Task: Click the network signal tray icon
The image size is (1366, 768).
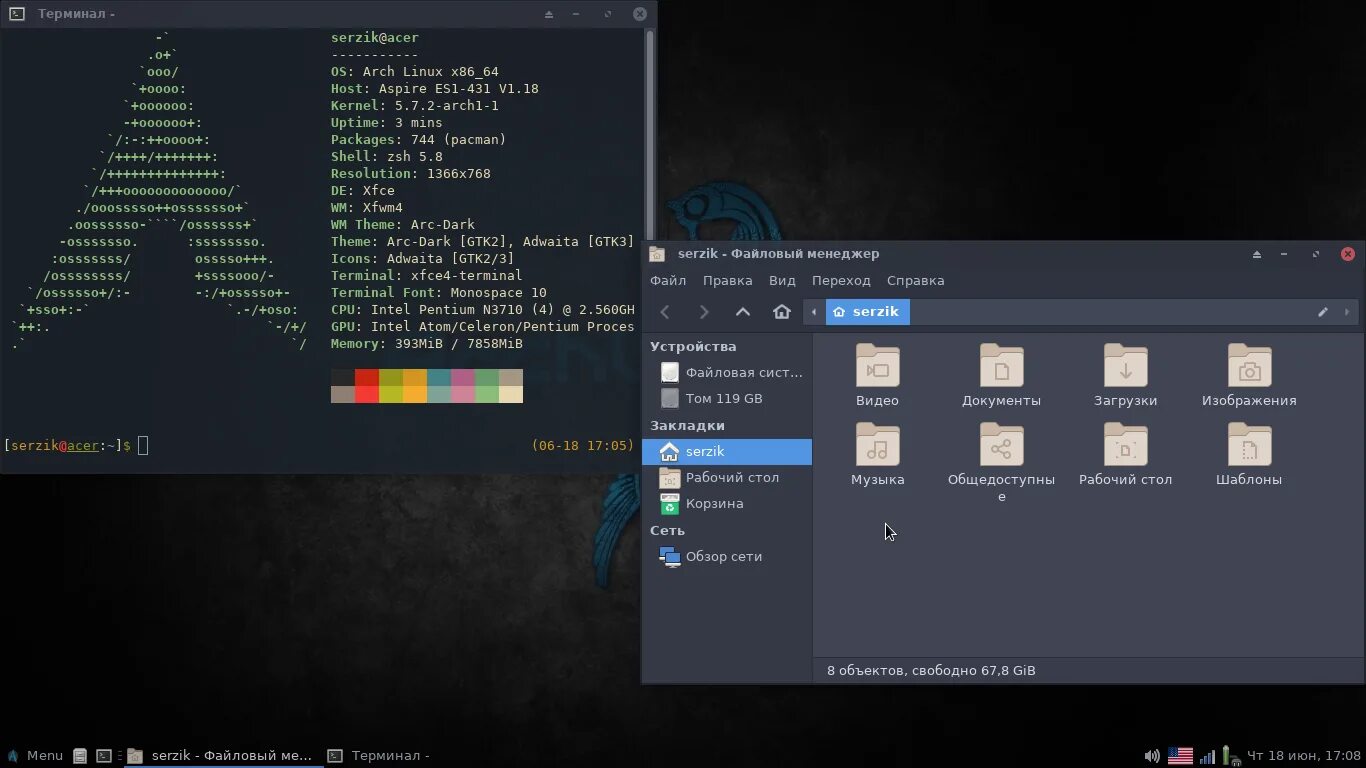Action: pyautogui.click(x=1207, y=756)
